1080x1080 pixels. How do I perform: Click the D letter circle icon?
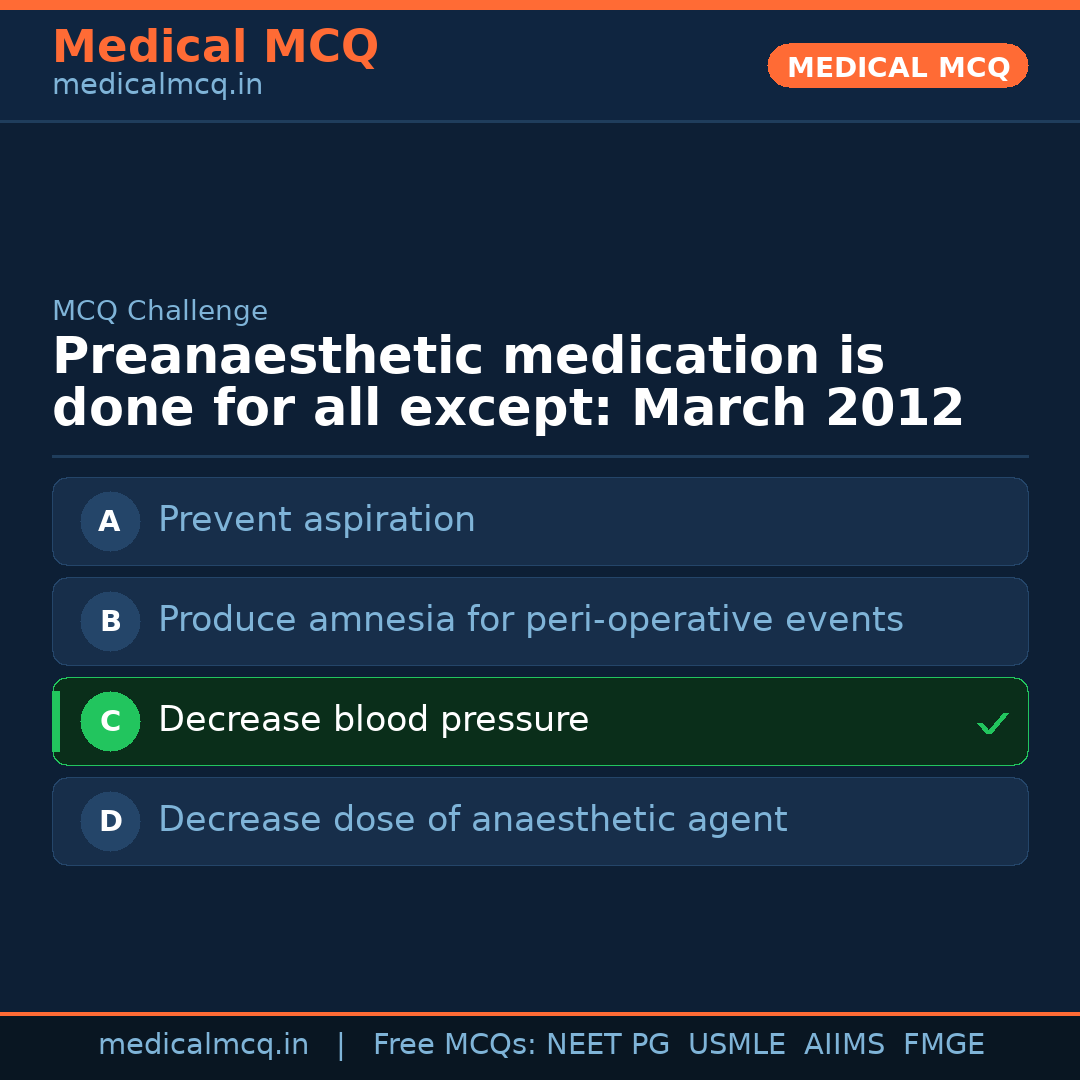click(110, 821)
